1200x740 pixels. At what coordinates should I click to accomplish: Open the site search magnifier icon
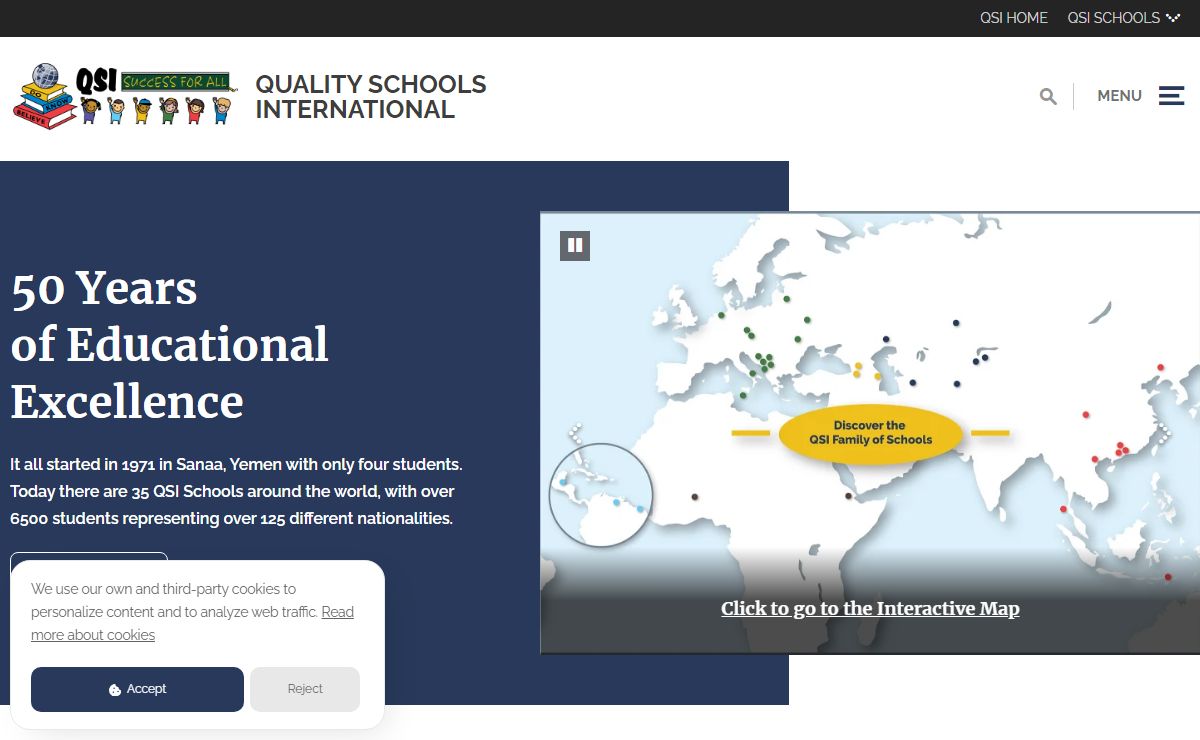pyautogui.click(x=1048, y=96)
